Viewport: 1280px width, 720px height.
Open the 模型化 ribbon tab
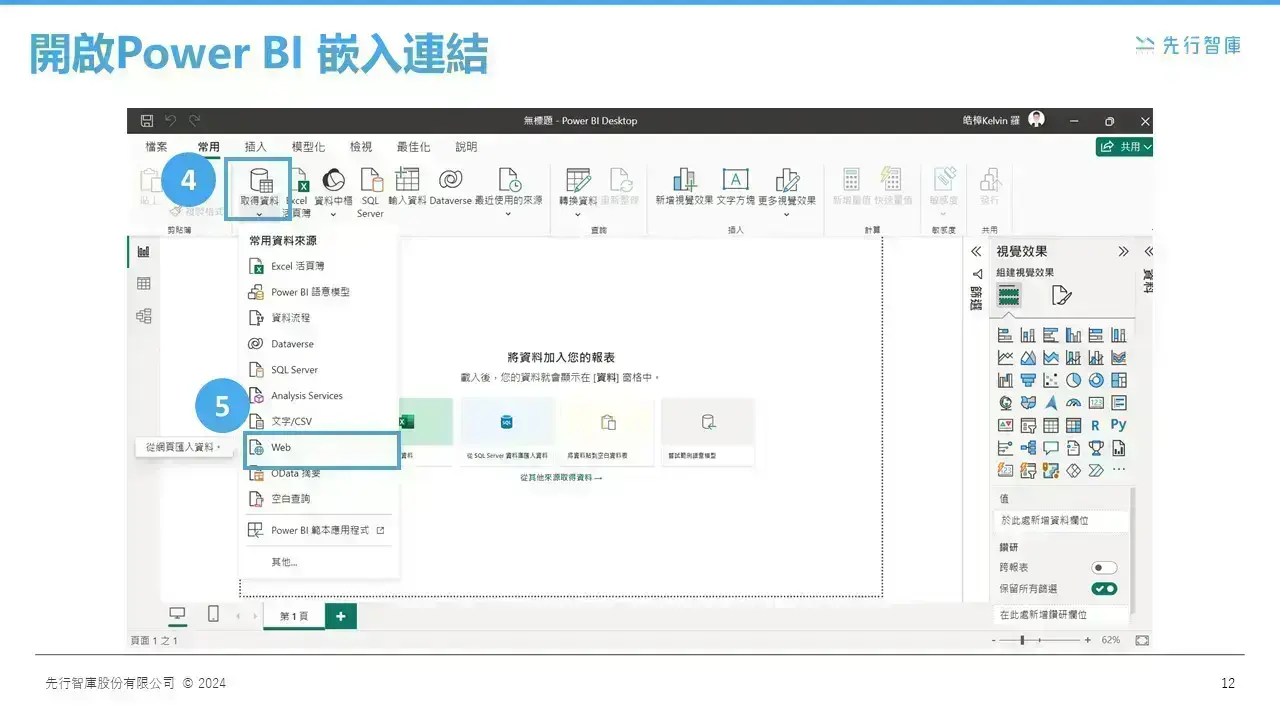click(308, 146)
